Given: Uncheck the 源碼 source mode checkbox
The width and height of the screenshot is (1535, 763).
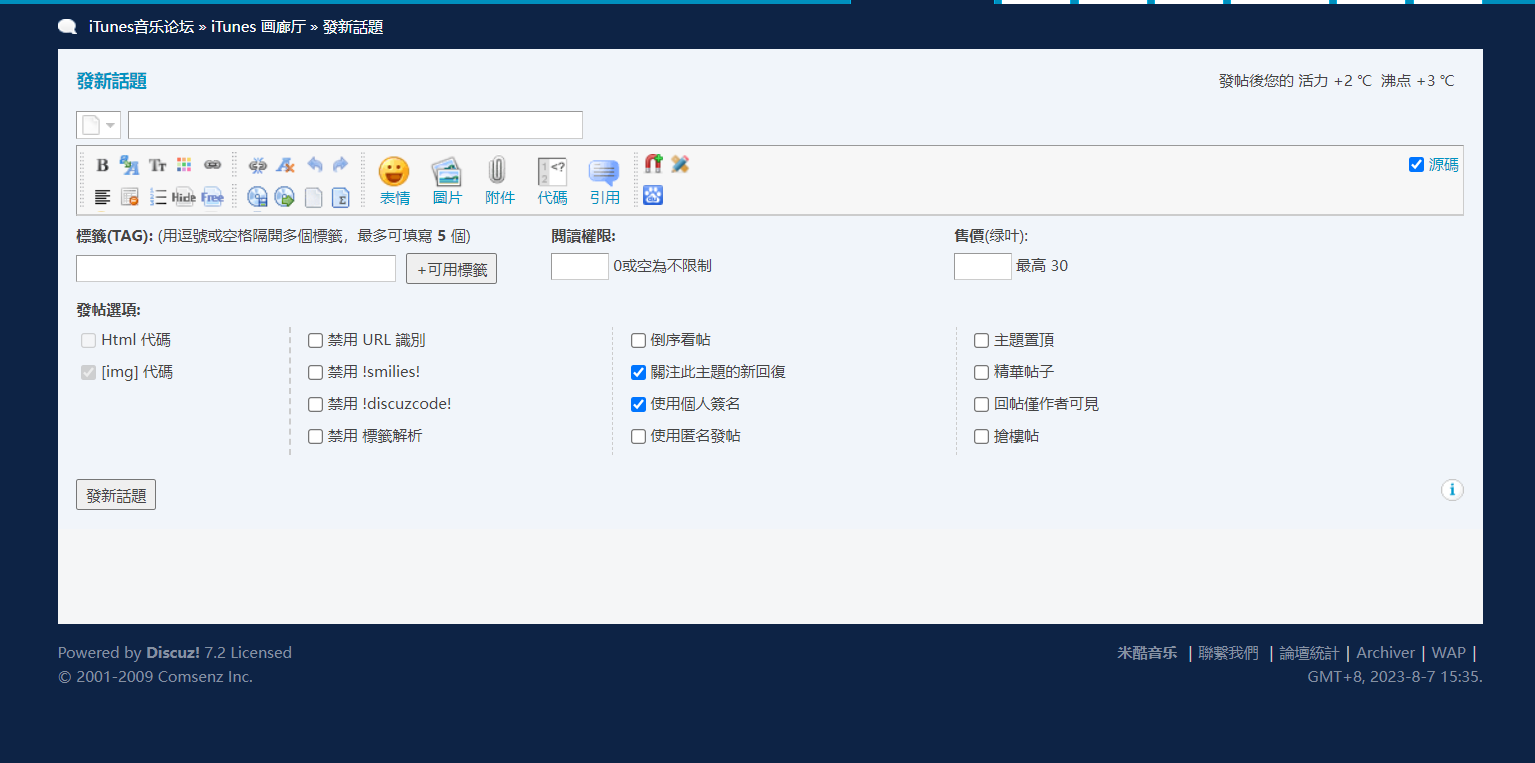Looking at the screenshot, I should click(1416, 165).
